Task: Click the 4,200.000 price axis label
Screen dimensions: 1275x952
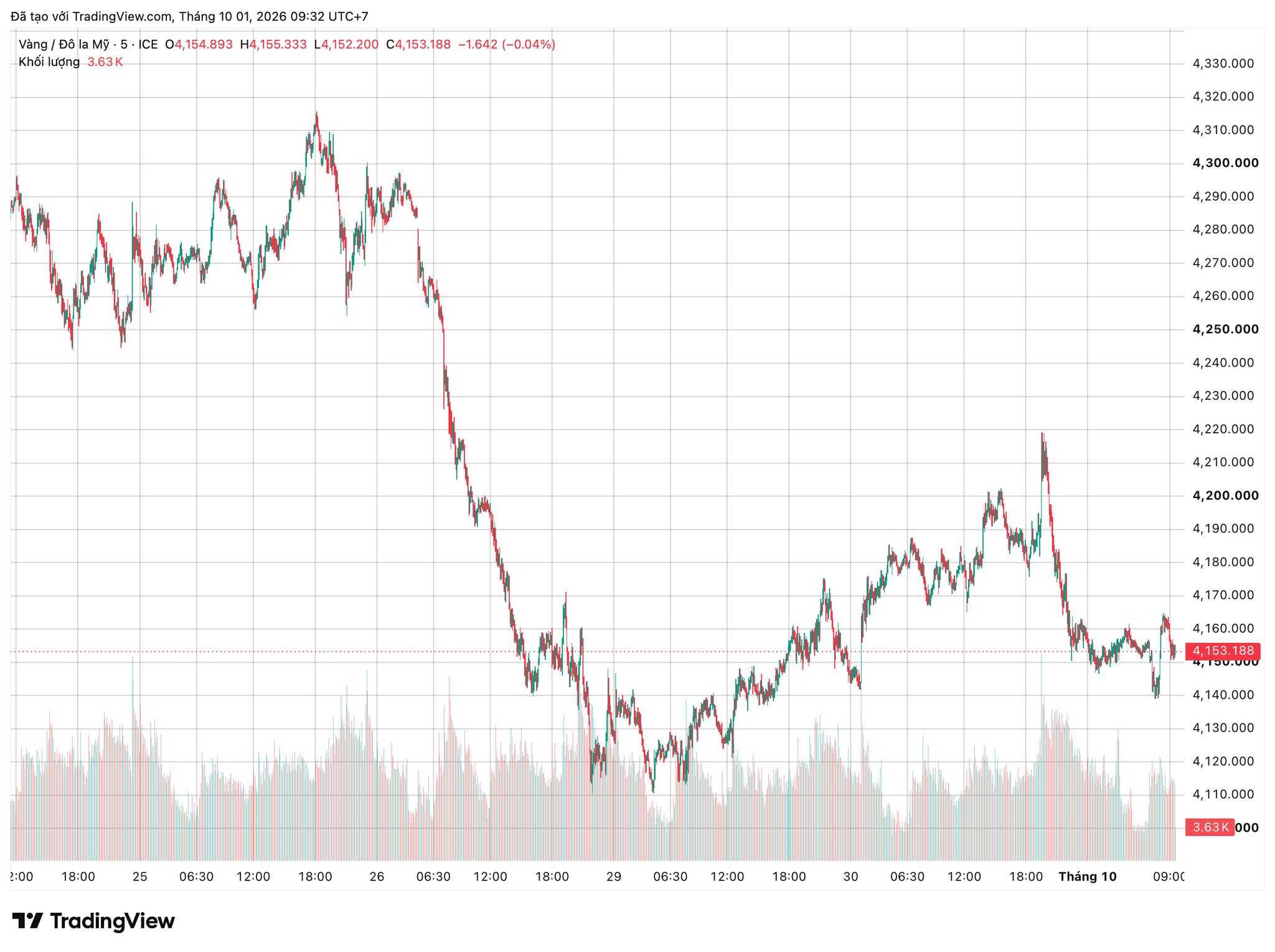Action: pos(1225,496)
